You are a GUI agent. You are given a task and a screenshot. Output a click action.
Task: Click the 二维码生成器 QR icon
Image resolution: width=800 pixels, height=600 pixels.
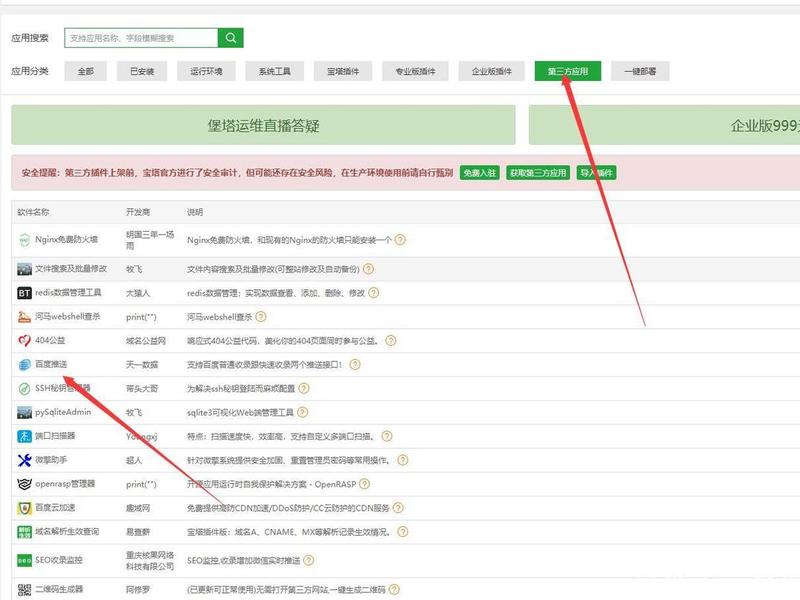click(x=24, y=590)
